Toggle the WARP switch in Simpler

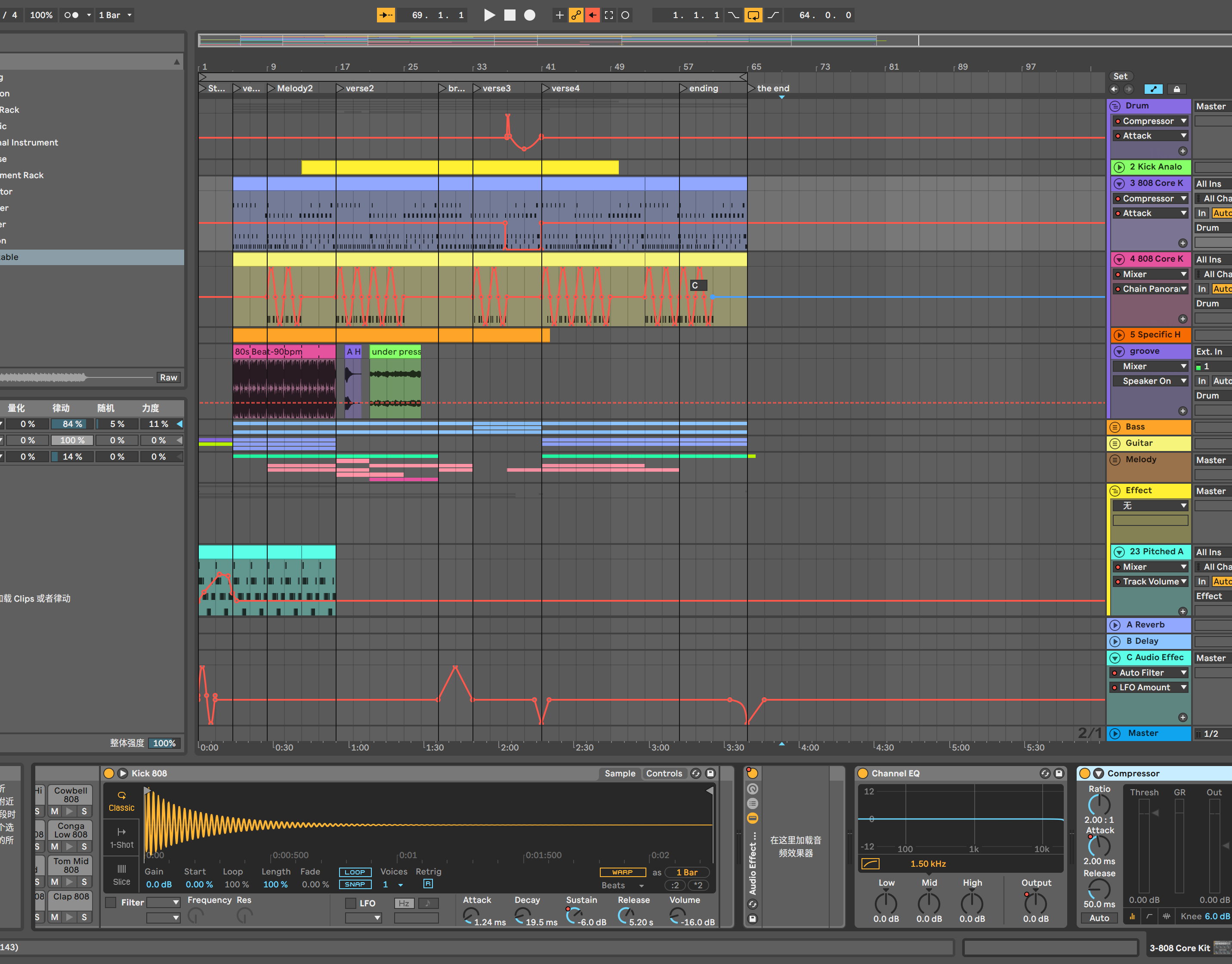pyautogui.click(x=623, y=873)
